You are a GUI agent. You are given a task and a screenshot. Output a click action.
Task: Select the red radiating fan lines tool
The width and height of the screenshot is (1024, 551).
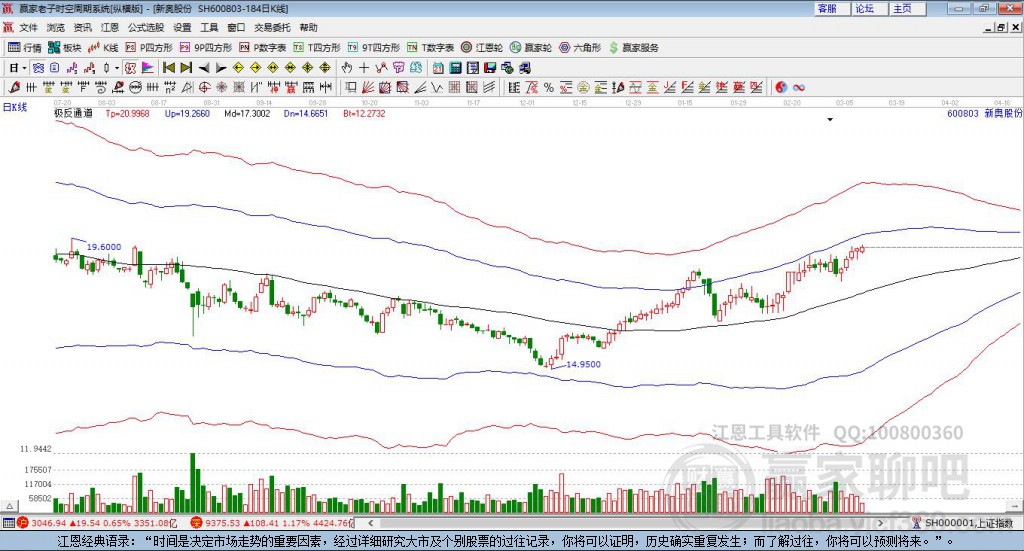368,87
